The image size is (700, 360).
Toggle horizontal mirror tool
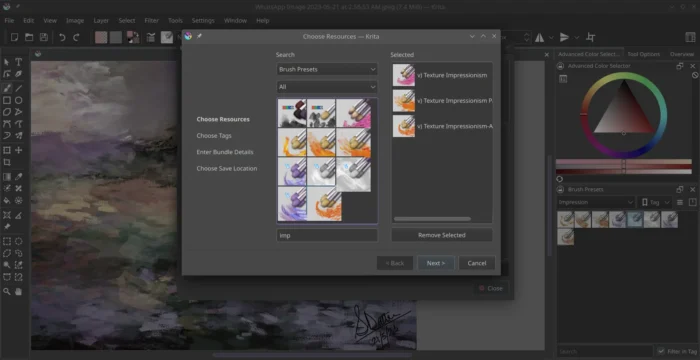540,38
